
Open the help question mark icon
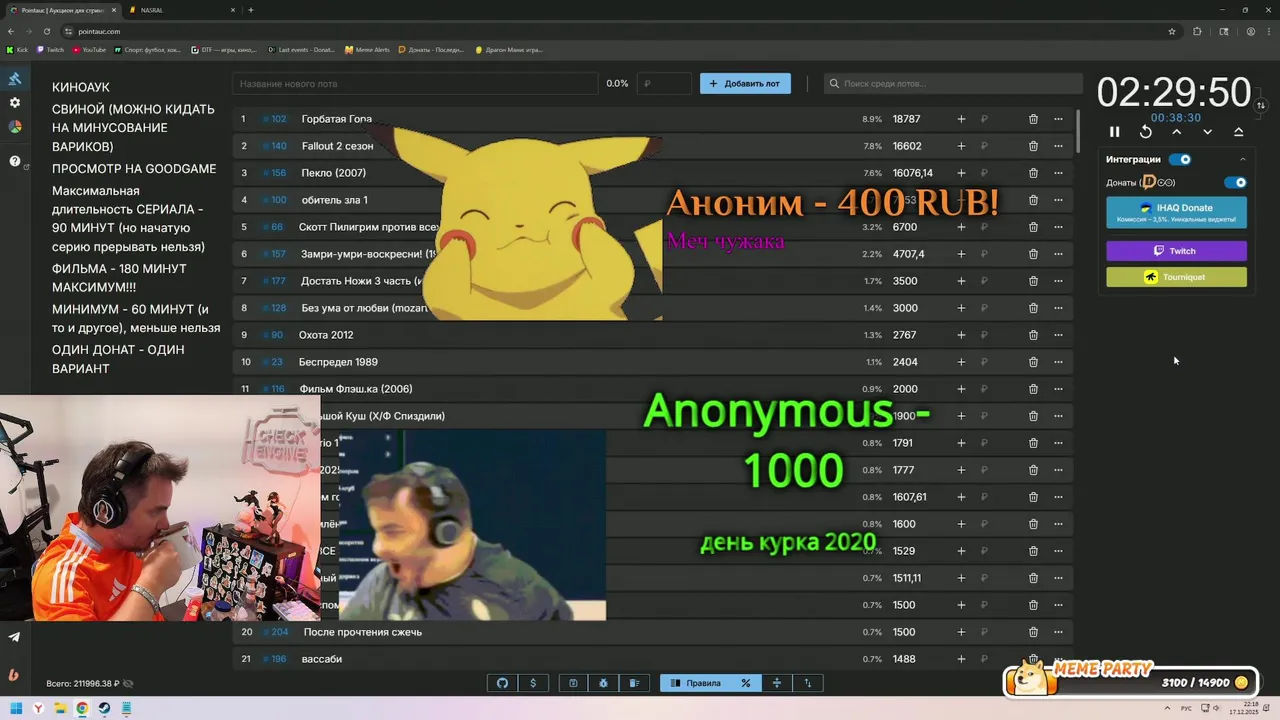(x=15, y=161)
